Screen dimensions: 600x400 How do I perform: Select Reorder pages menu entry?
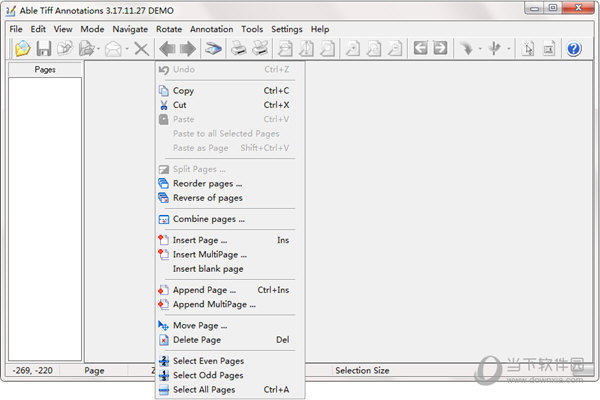[230, 184]
